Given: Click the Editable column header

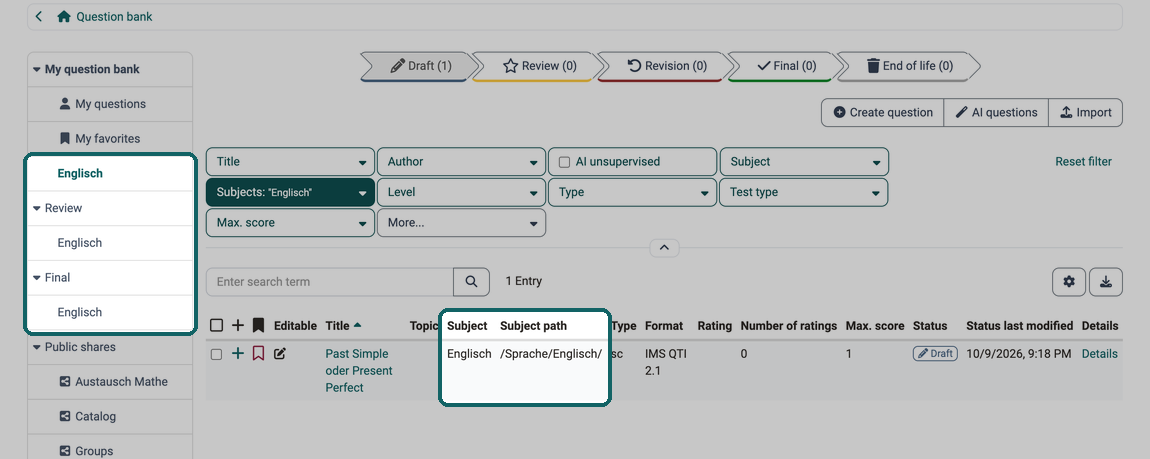Looking at the screenshot, I should 296,326.
